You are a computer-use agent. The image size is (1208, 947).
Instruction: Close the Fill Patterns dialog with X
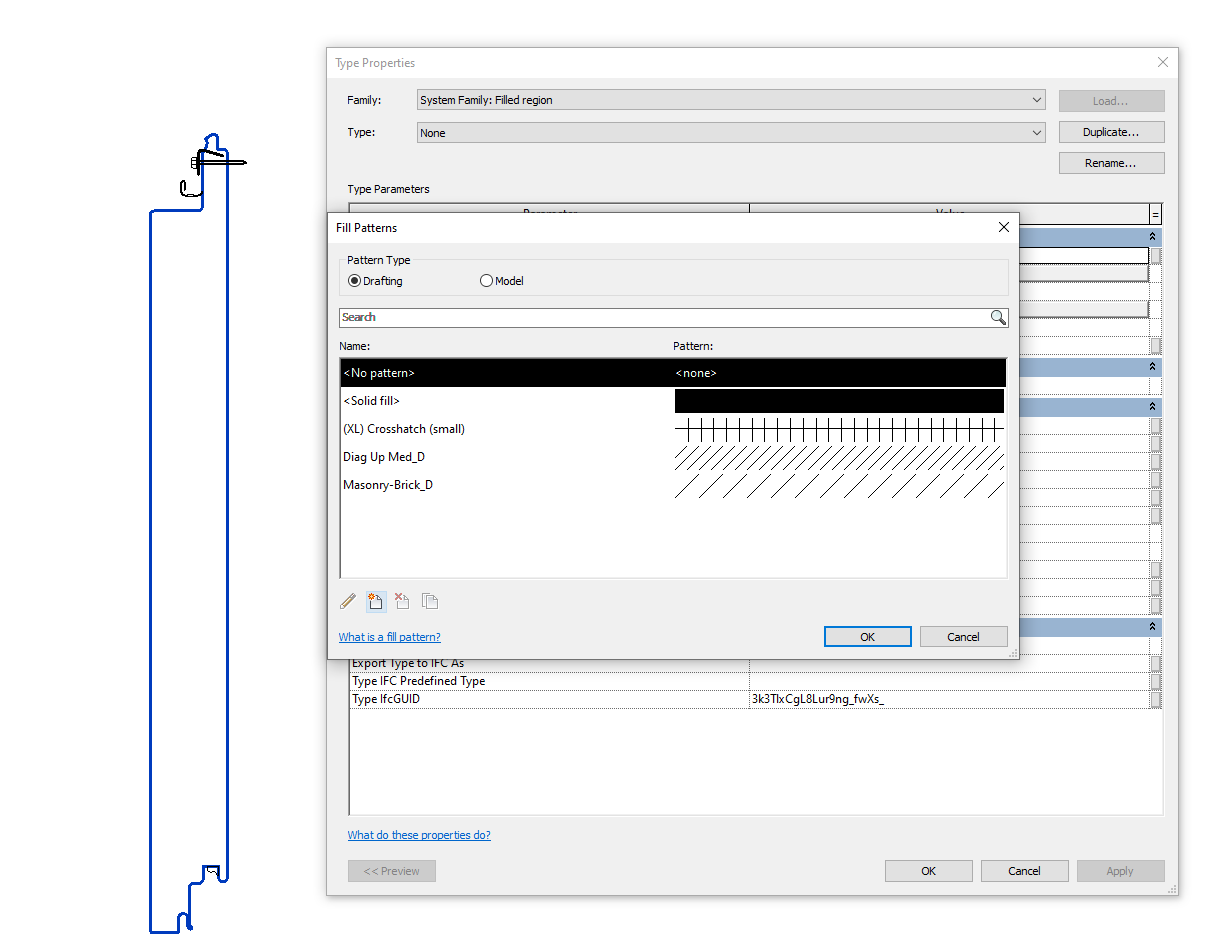tap(1004, 227)
